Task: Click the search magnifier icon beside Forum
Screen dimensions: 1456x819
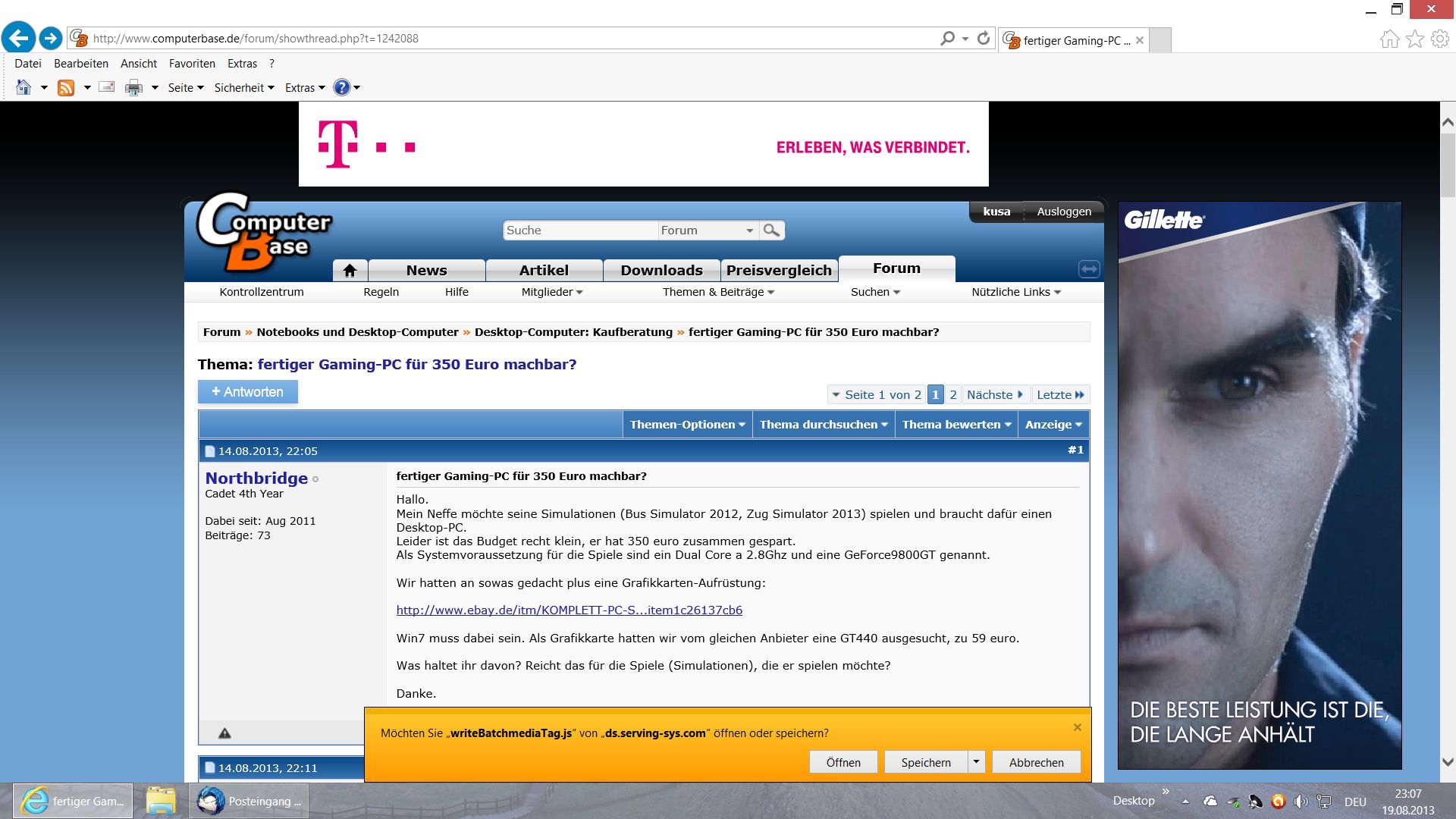Action: click(771, 231)
